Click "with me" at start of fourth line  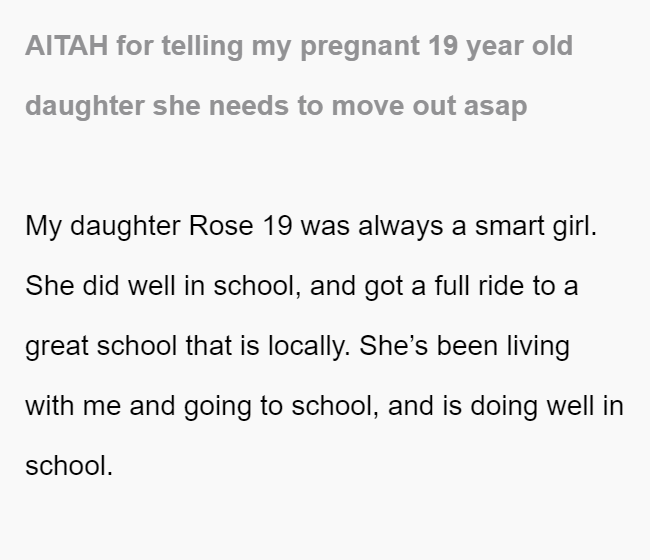(73, 406)
